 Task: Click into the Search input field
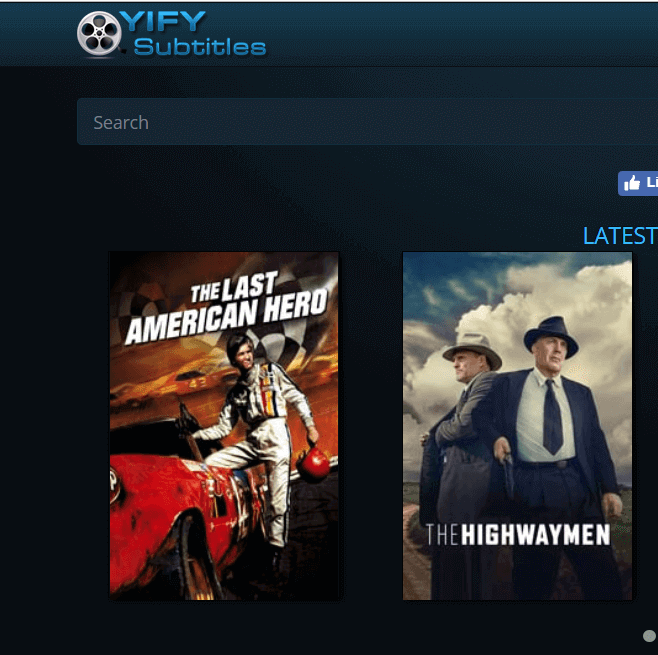click(x=367, y=122)
